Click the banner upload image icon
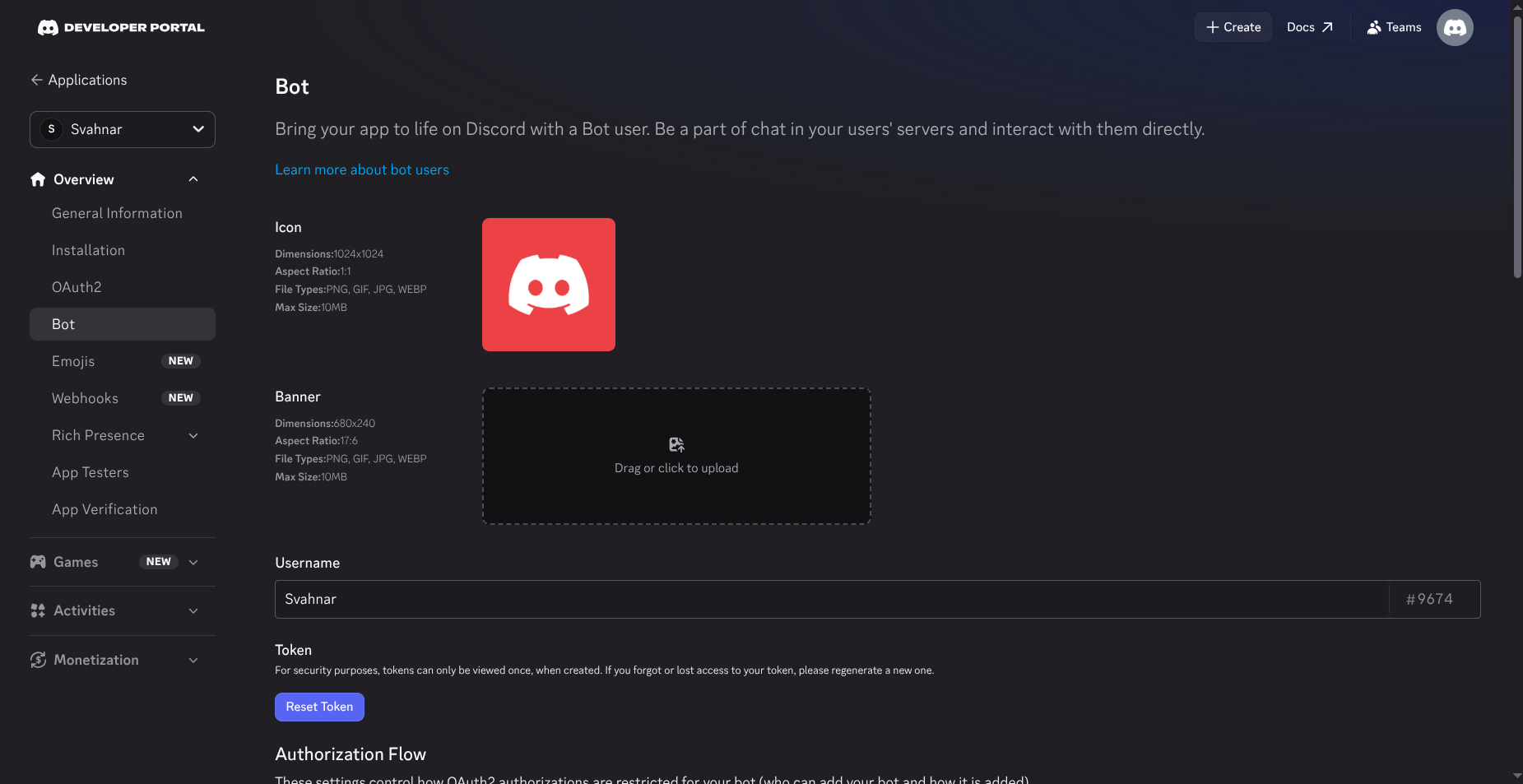1523x784 pixels. pos(676,445)
